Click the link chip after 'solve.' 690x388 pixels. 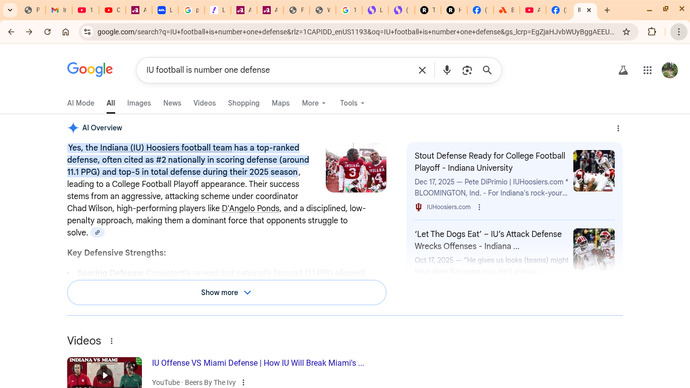(97, 232)
